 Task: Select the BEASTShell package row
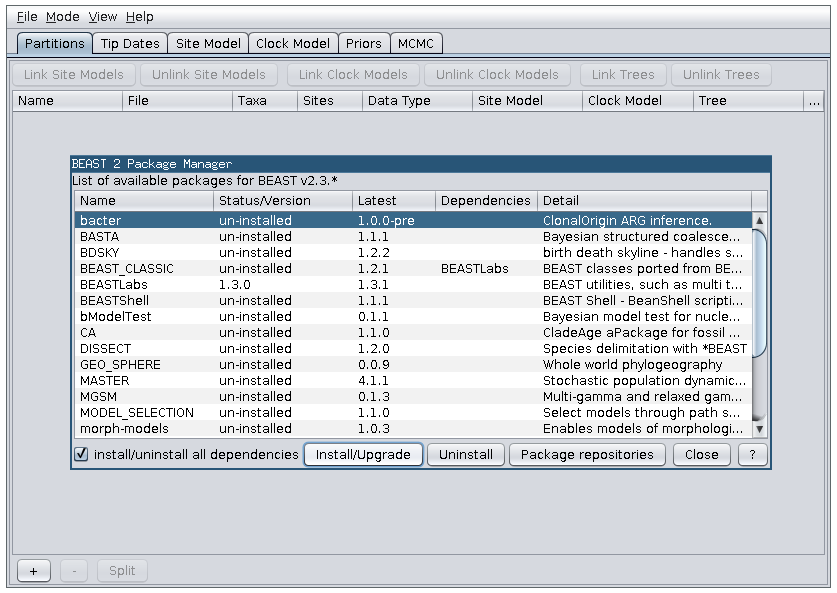pos(413,301)
